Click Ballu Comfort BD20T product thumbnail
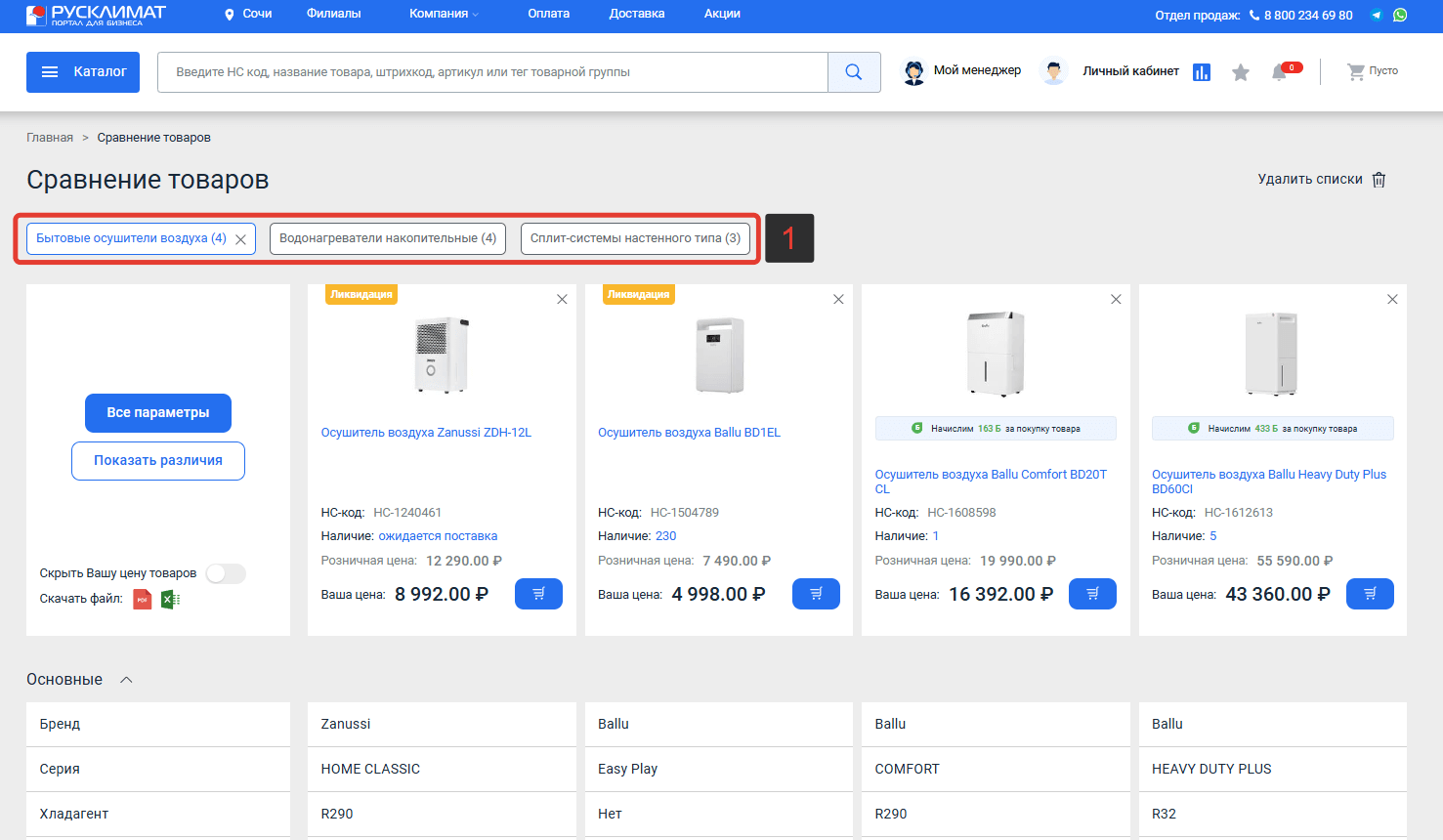Screen dimensions: 1443x840 (x=996, y=354)
